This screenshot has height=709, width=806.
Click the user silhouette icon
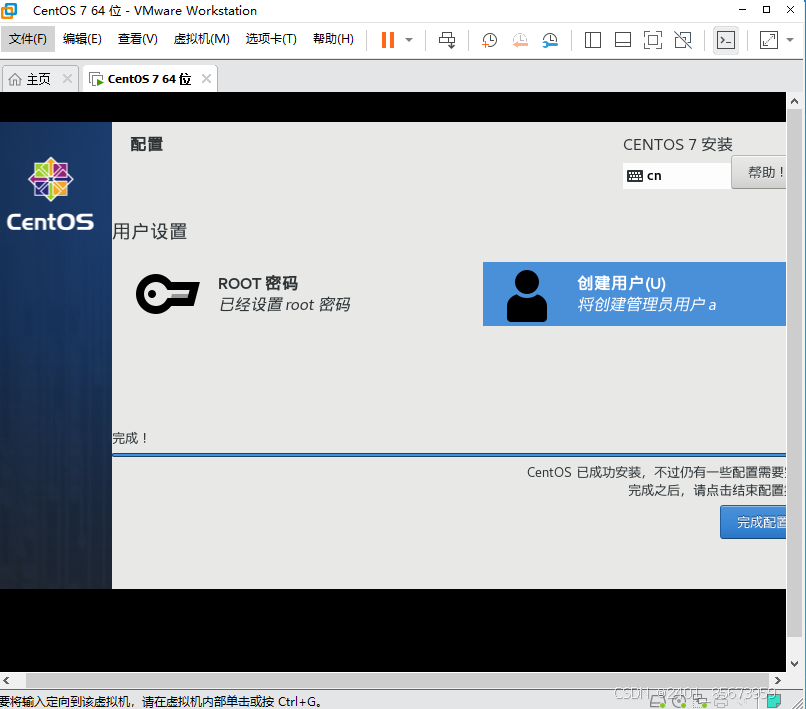[x=527, y=296]
